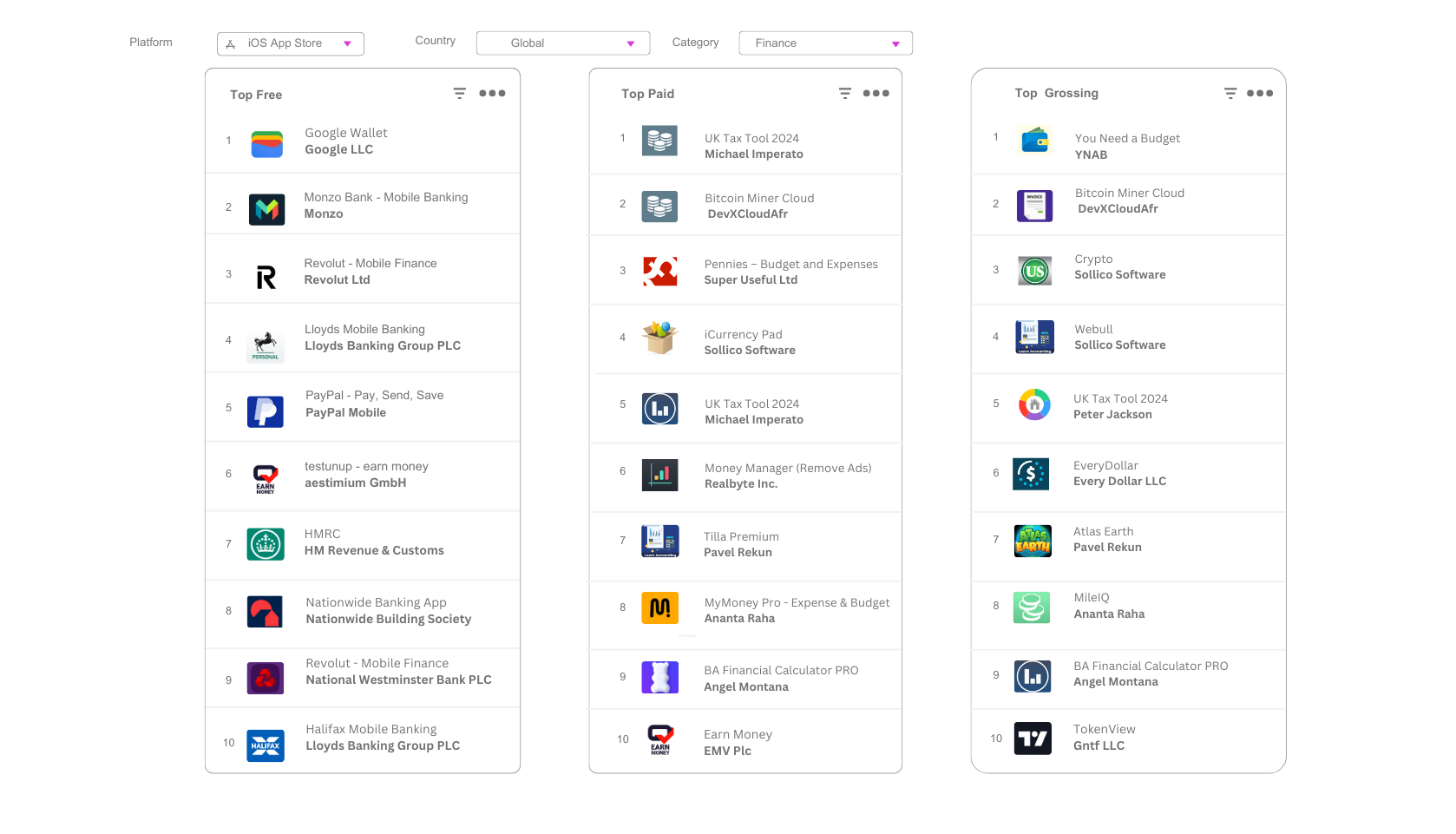The width and height of the screenshot is (1456, 834).
Task: Click publisher name Super Useful Ltd
Action: coord(751,279)
